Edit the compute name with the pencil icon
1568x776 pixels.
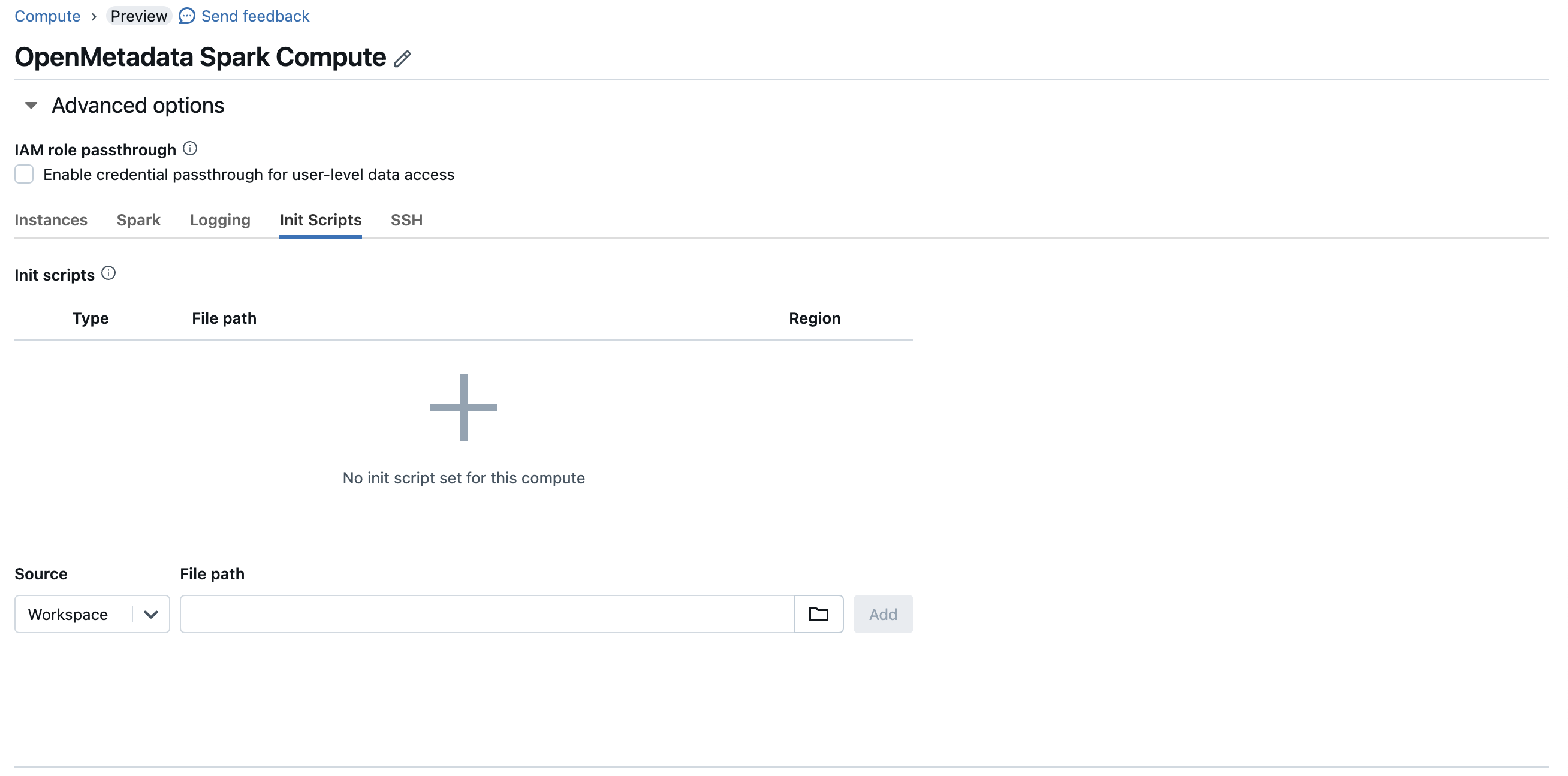point(403,59)
